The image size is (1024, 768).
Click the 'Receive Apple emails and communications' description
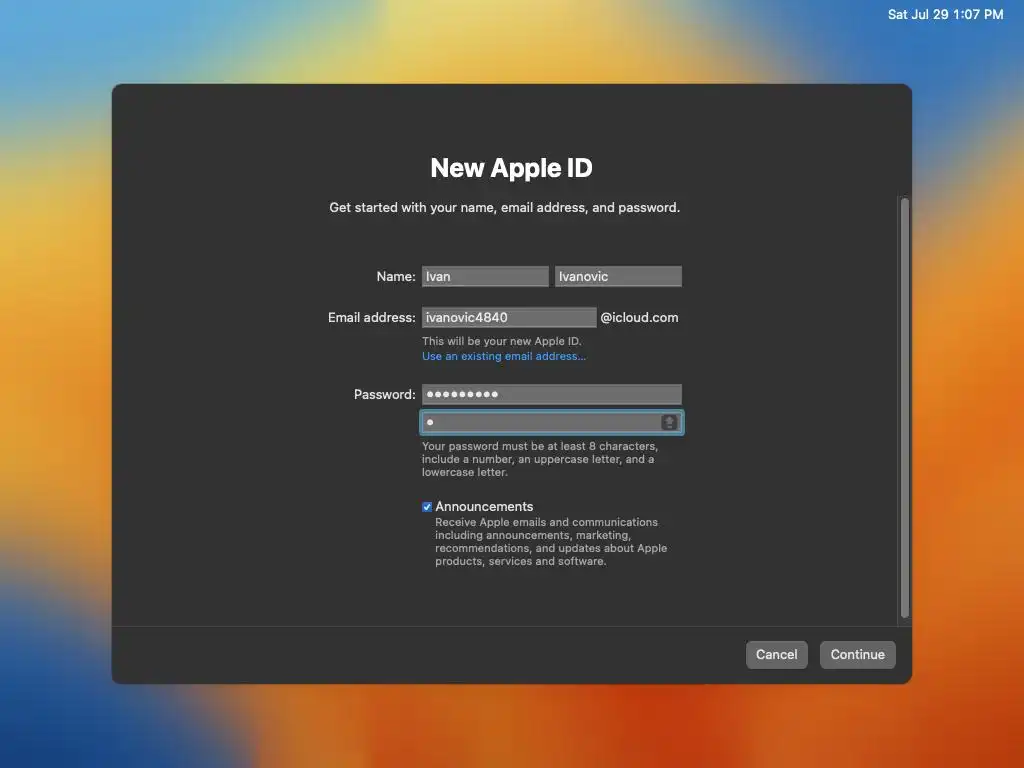tap(551, 541)
